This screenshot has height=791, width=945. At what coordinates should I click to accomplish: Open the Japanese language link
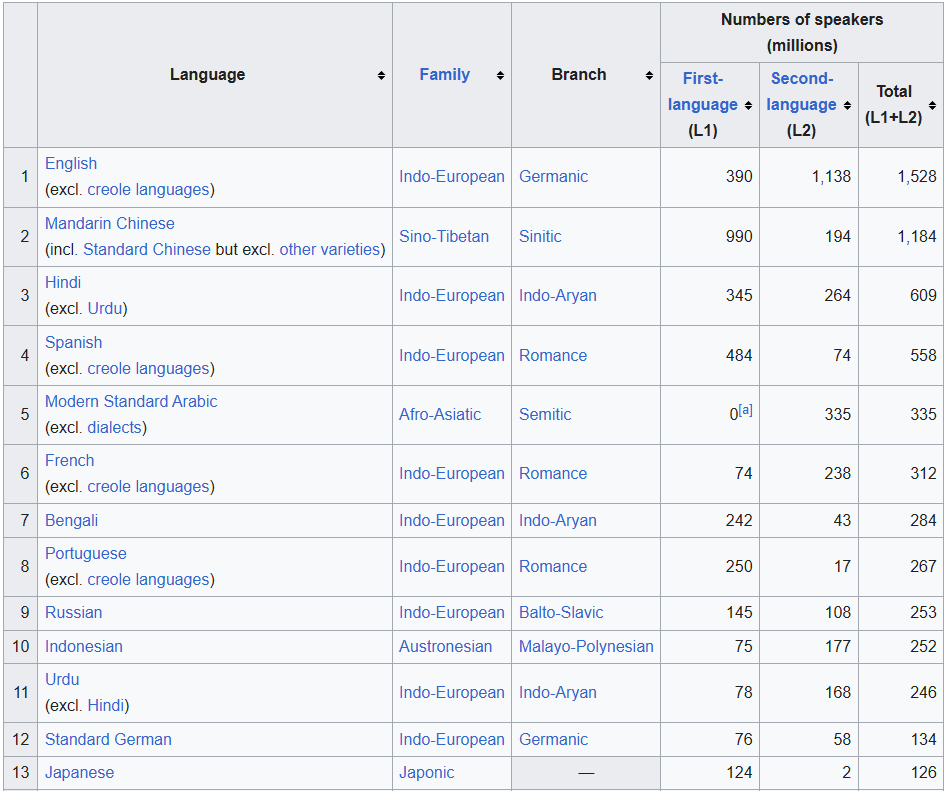point(80,772)
